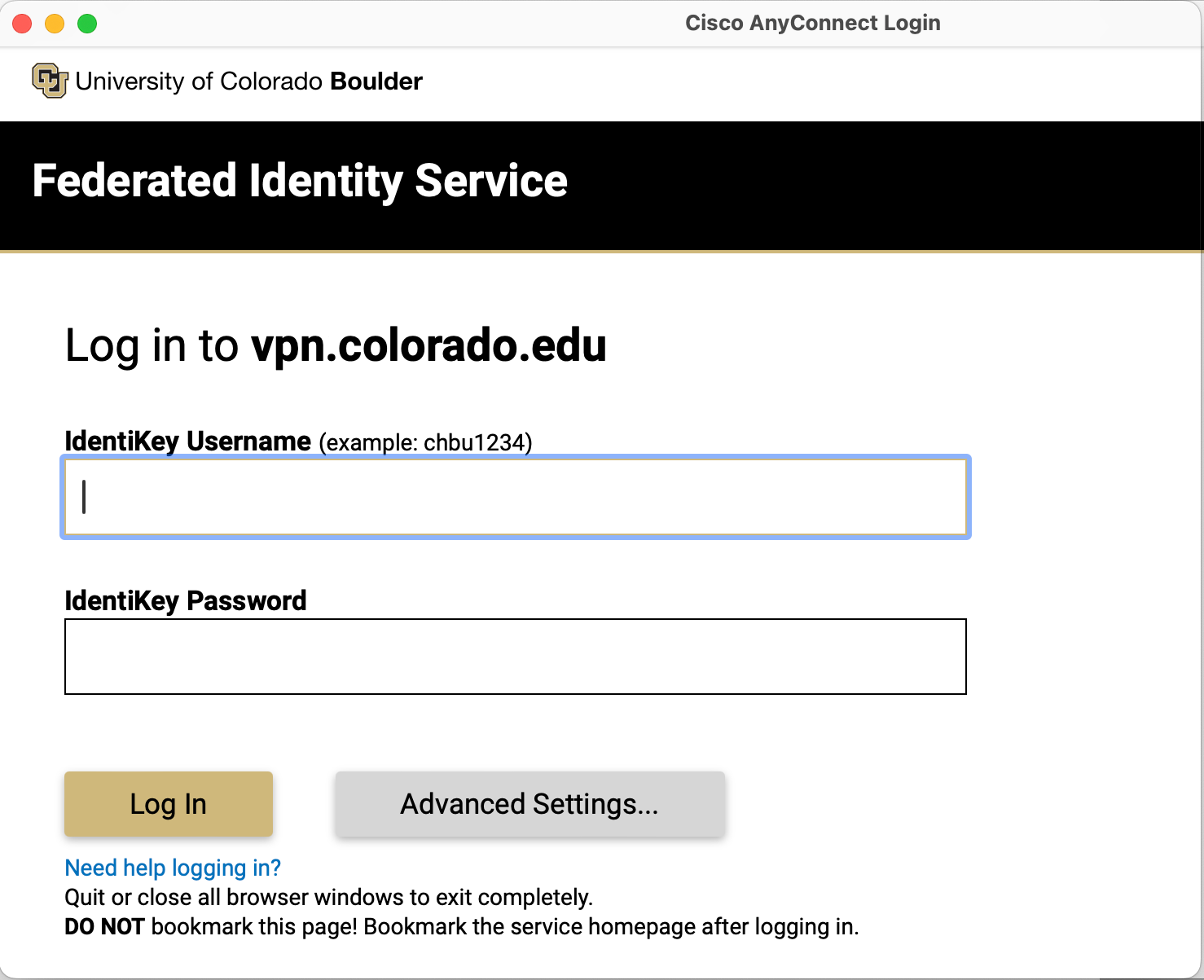
Task: Click the red close circle button
Action: click(22, 24)
